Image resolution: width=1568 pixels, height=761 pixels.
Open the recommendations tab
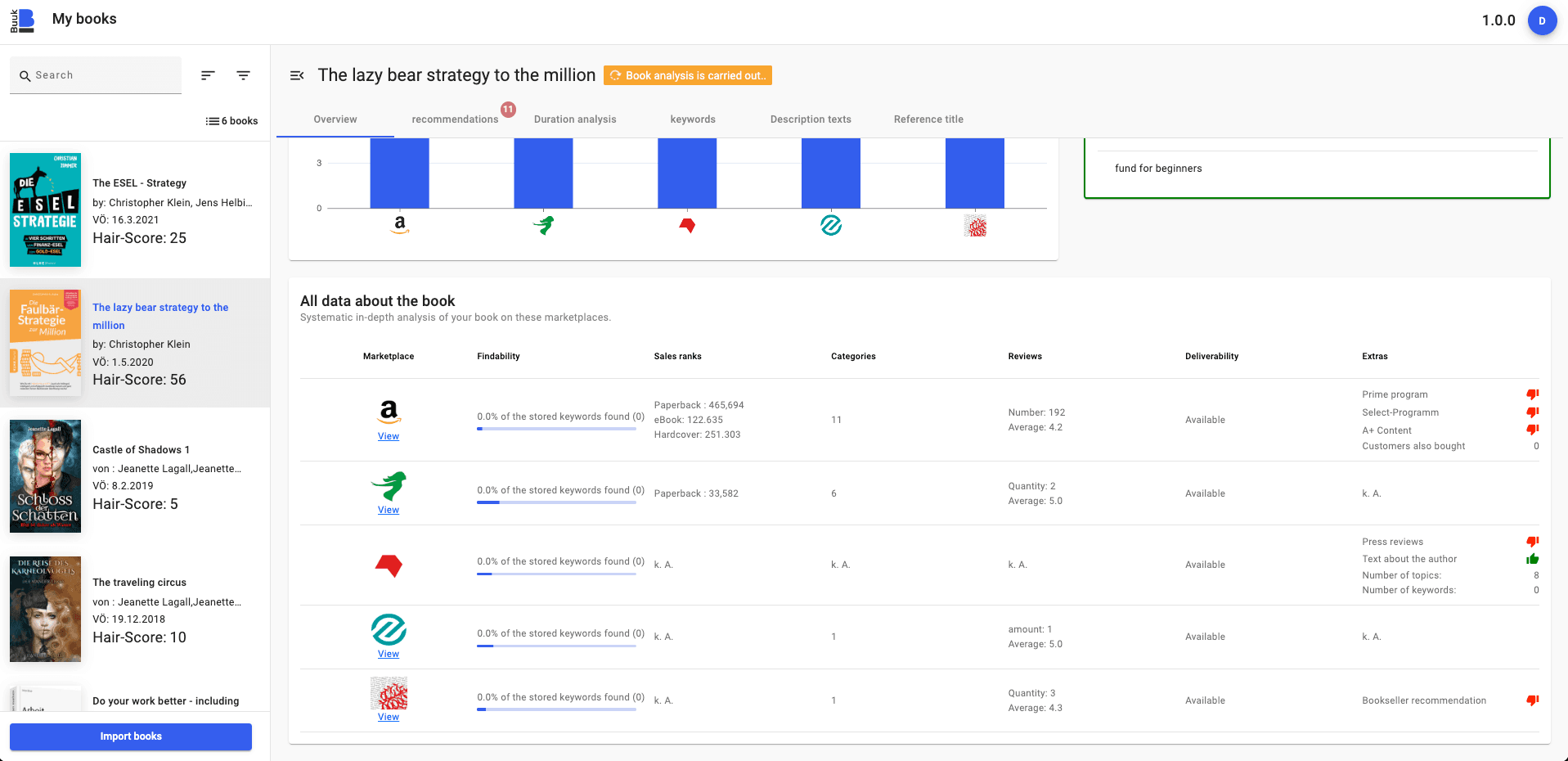point(455,119)
